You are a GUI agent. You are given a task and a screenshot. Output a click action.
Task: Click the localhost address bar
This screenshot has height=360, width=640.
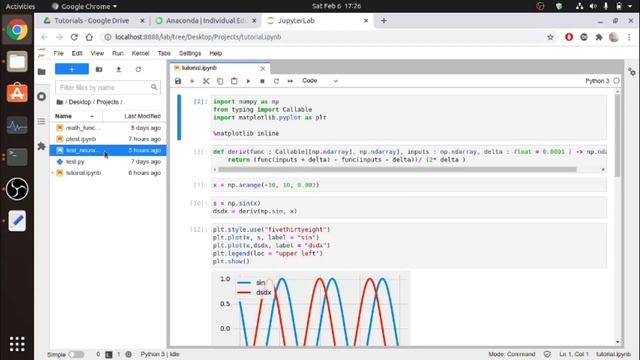(x=322, y=37)
